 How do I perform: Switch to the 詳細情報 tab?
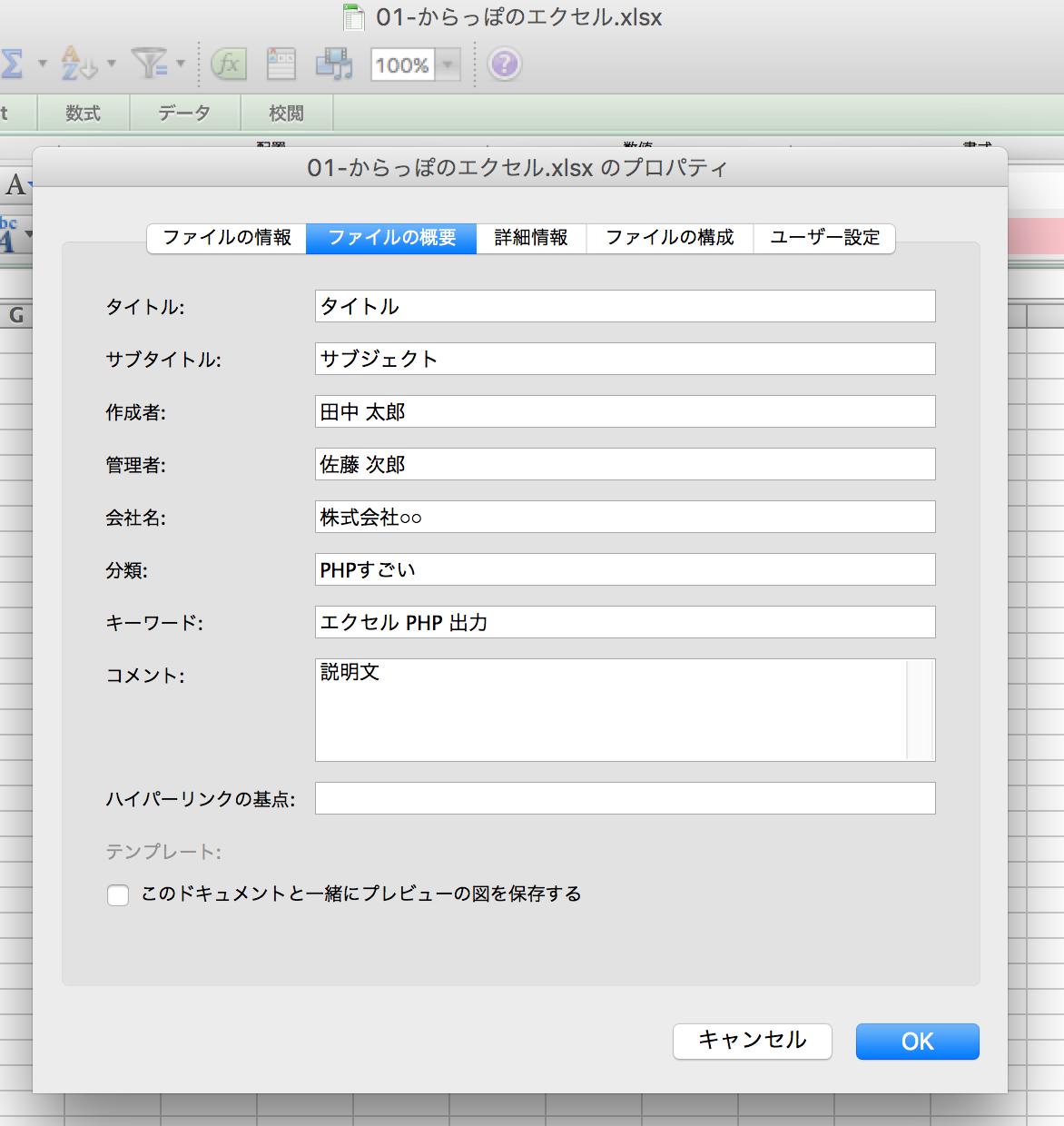coord(531,238)
